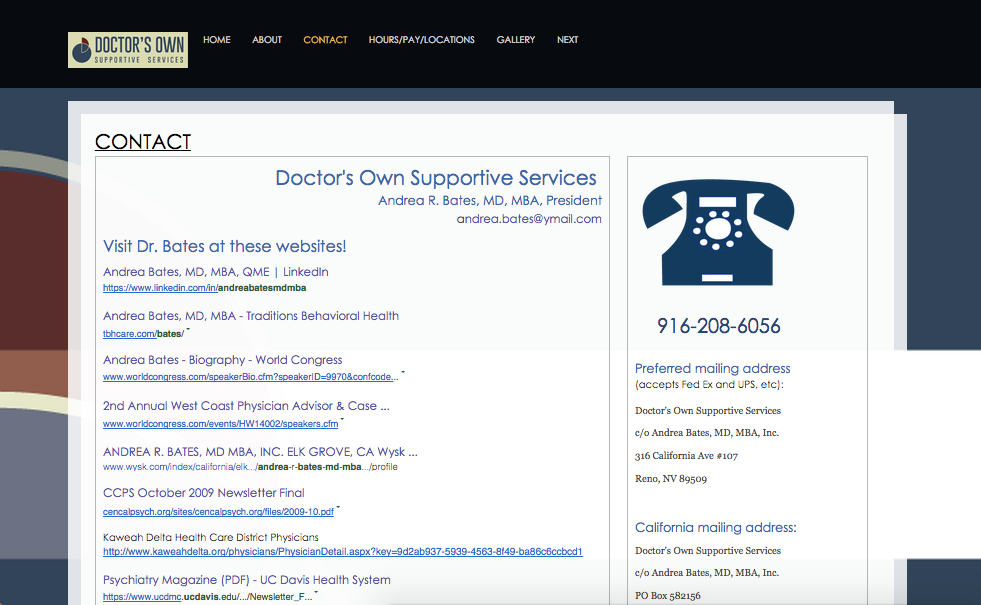This screenshot has width=981, height=605.
Task: Open the tbhcare.com/bates/ link
Action: click(143, 333)
